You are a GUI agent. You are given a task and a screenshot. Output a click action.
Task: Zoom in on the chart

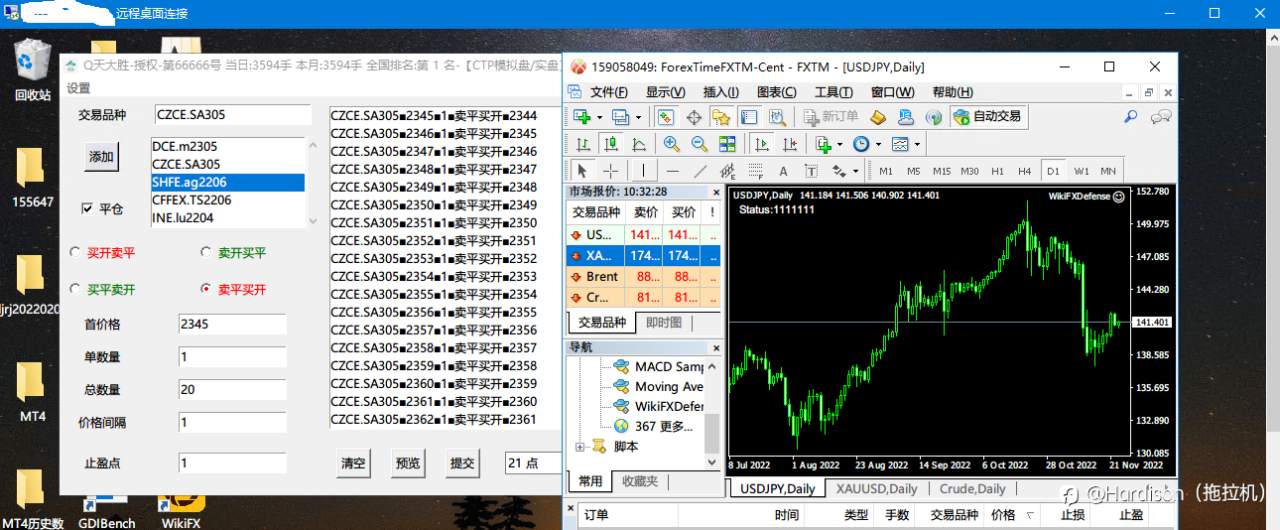(x=671, y=144)
